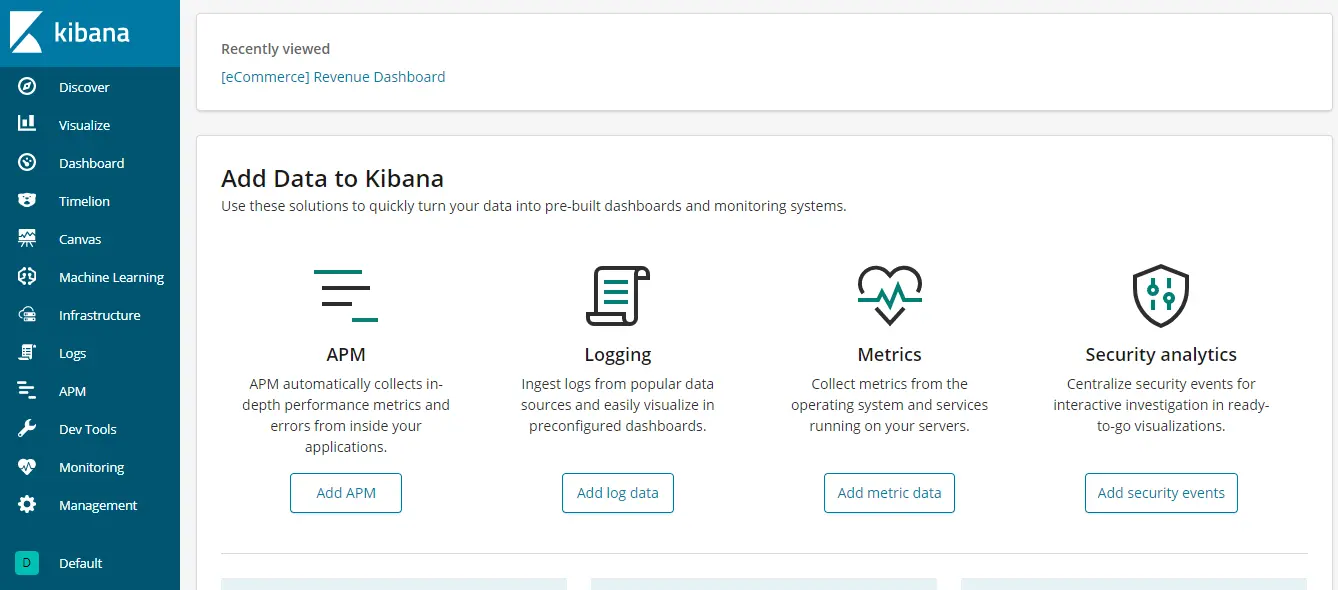Click the Dashboard gauge icon
The height and width of the screenshot is (590, 1338).
[x=27, y=163]
